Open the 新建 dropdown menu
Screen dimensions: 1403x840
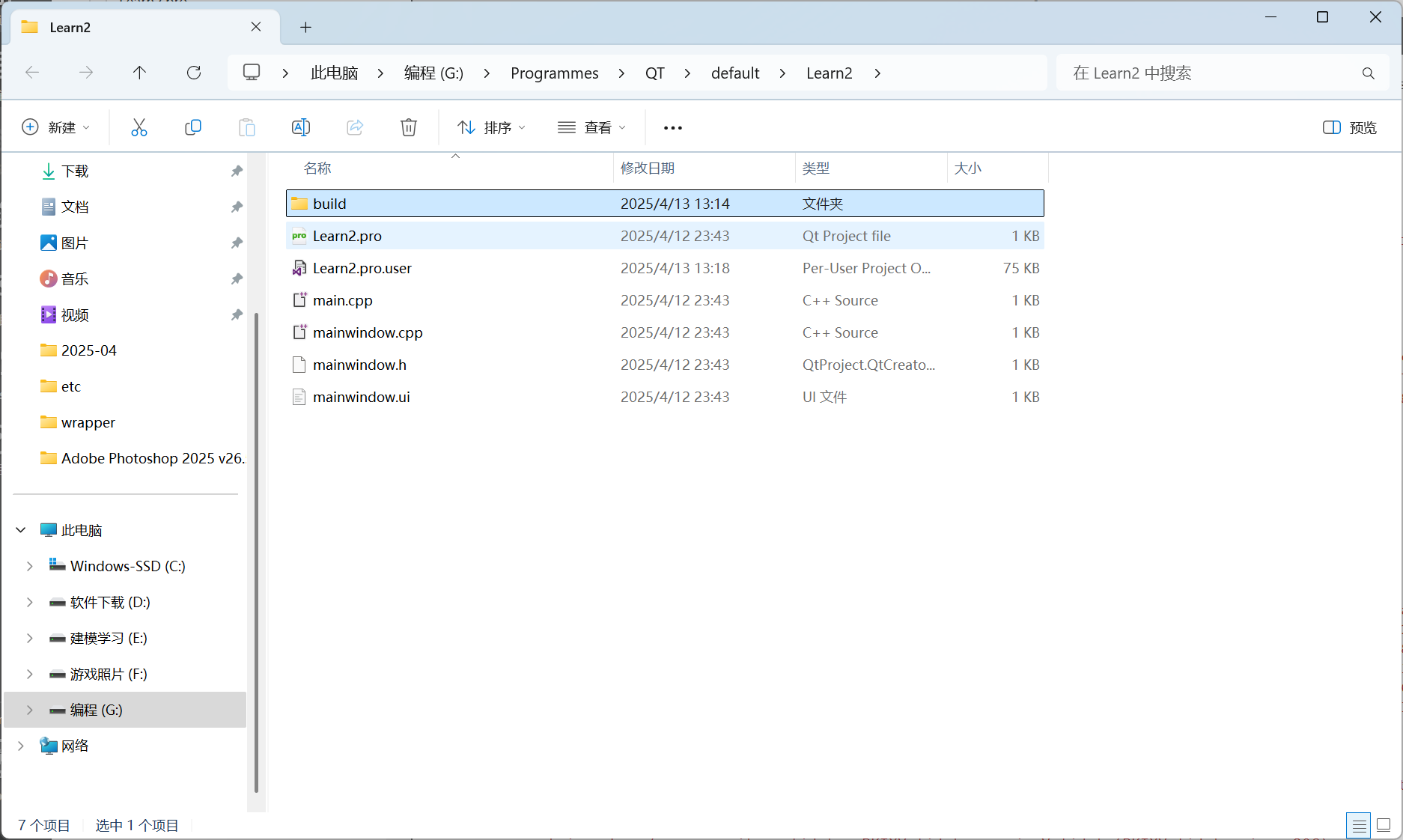[x=56, y=127]
